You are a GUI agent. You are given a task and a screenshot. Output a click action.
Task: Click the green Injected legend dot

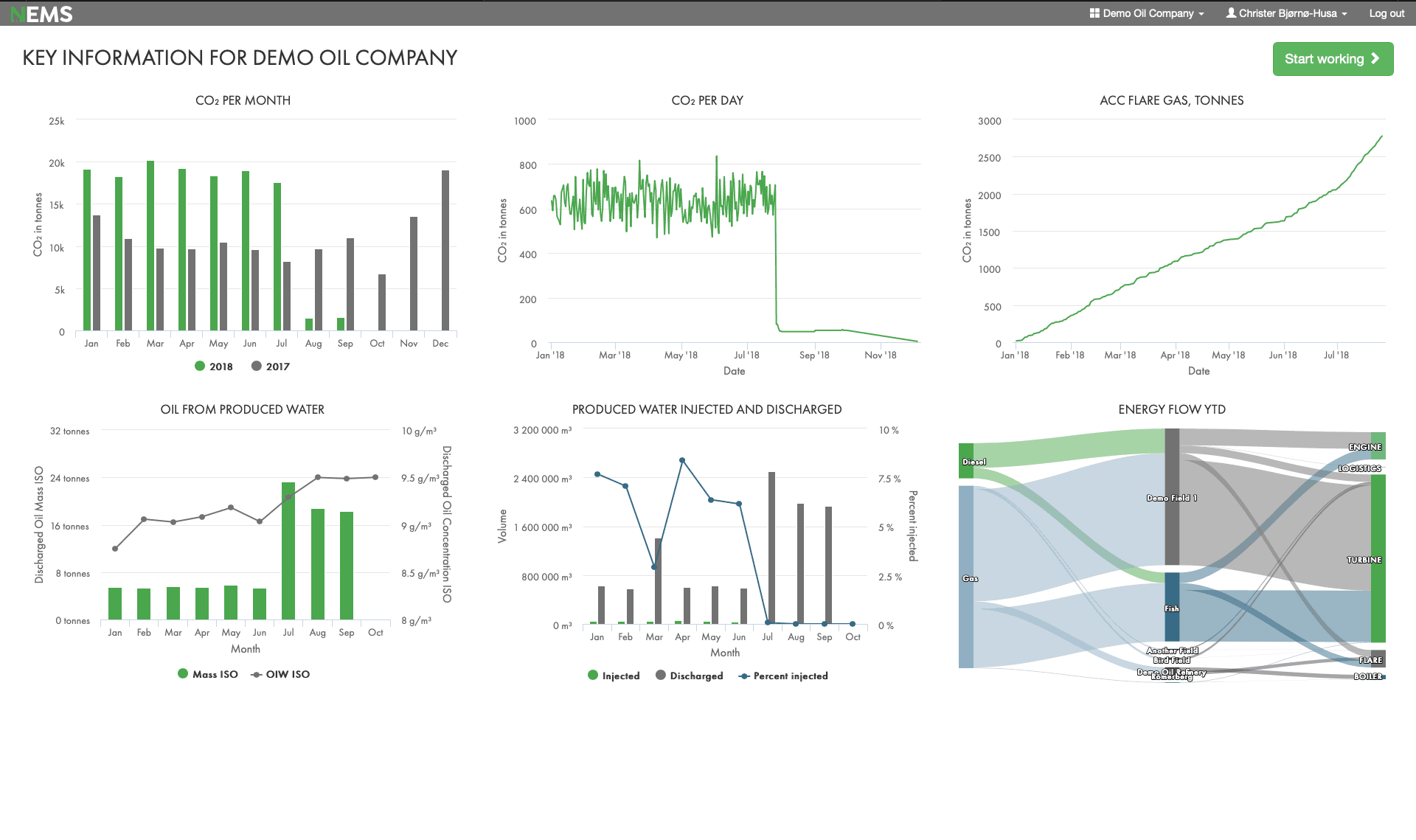tap(592, 676)
